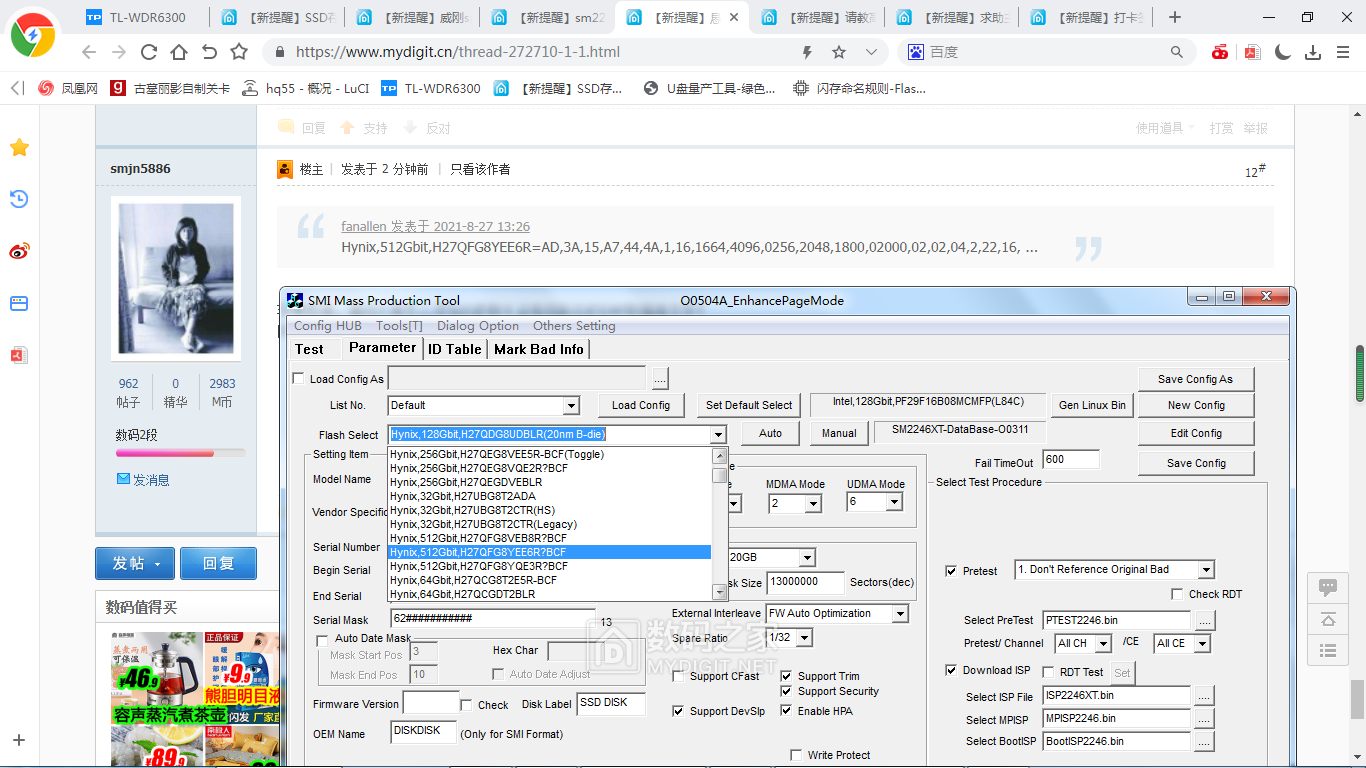
Task: Click the browser forward arrow
Action: tap(119, 52)
